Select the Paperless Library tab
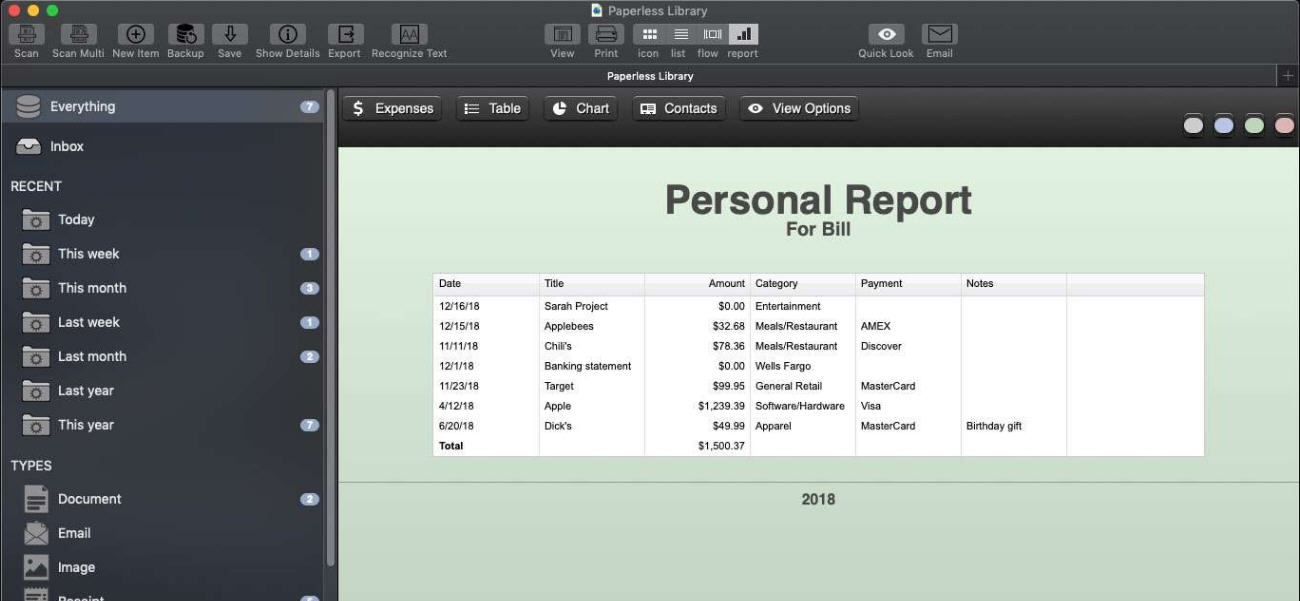1300x601 pixels. tap(650, 75)
